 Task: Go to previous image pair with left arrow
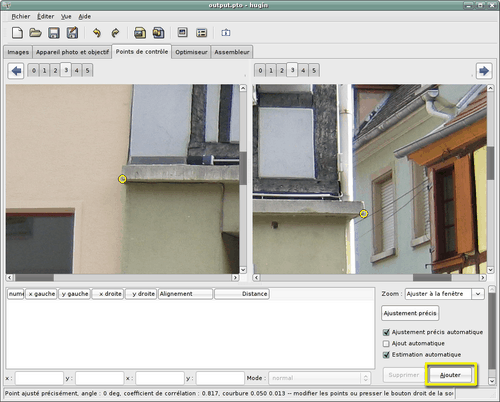pos(16,71)
